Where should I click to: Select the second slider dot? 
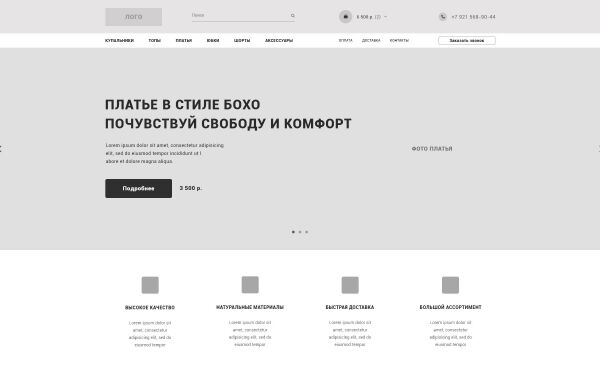[300, 232]
